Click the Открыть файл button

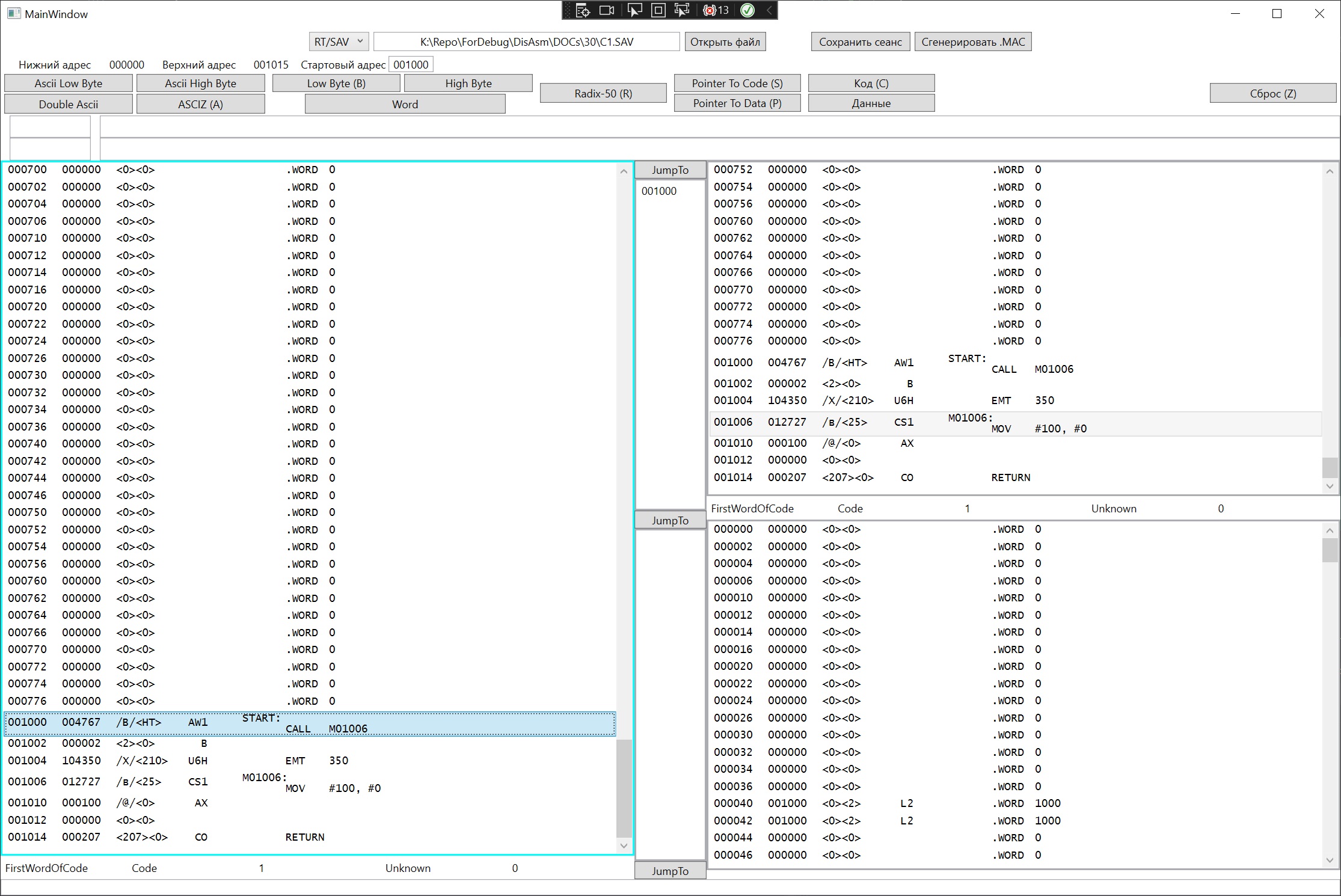pos(725,41)
